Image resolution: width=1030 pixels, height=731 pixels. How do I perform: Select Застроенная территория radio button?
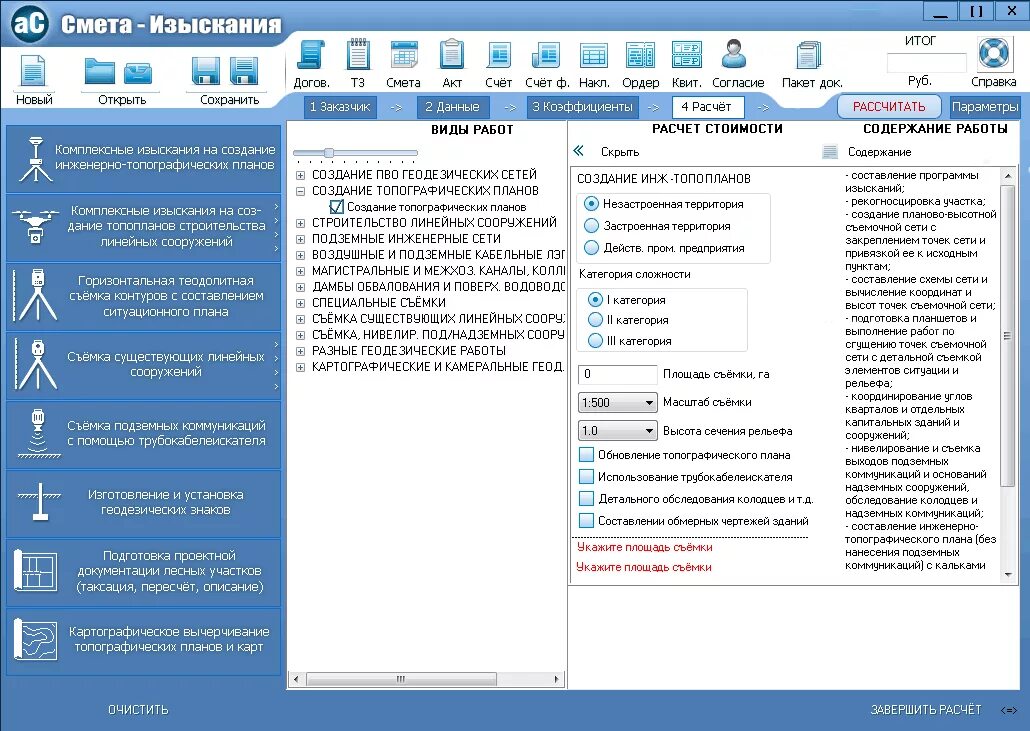(x=591, y=226)
